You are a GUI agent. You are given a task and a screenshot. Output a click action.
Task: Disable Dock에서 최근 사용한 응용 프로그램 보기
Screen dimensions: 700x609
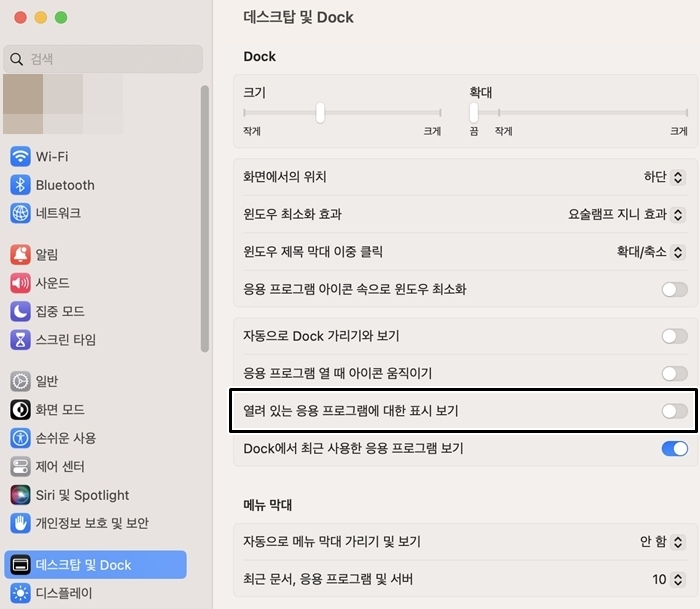click(674, 448)
